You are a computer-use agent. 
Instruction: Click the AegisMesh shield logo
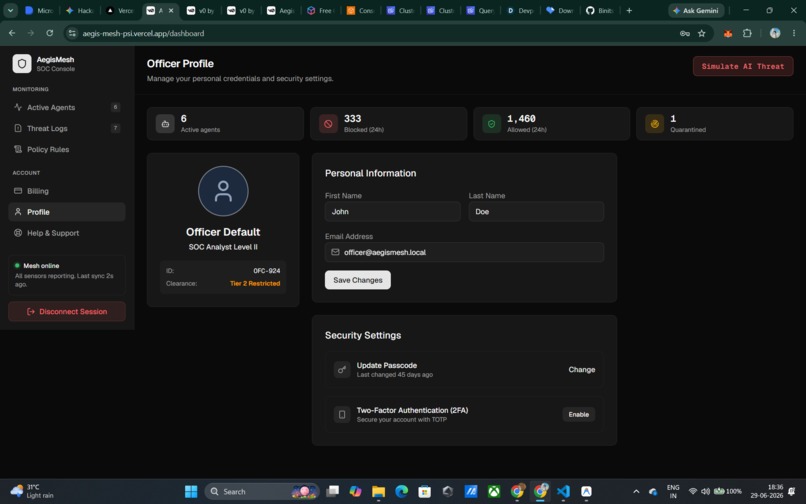(x=22, y=64)
